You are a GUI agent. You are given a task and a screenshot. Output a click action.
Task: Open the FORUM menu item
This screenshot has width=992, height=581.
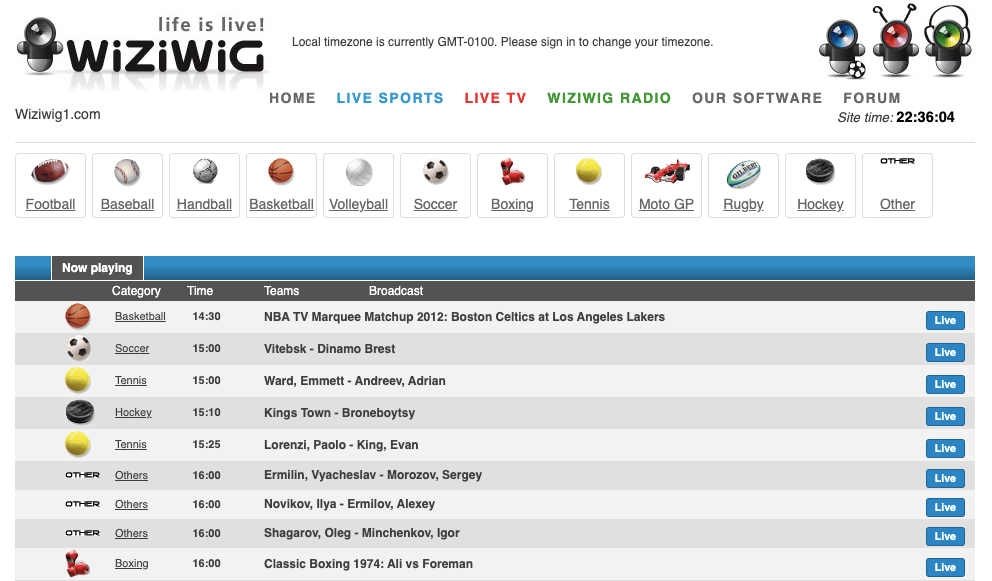click(872, 98)
